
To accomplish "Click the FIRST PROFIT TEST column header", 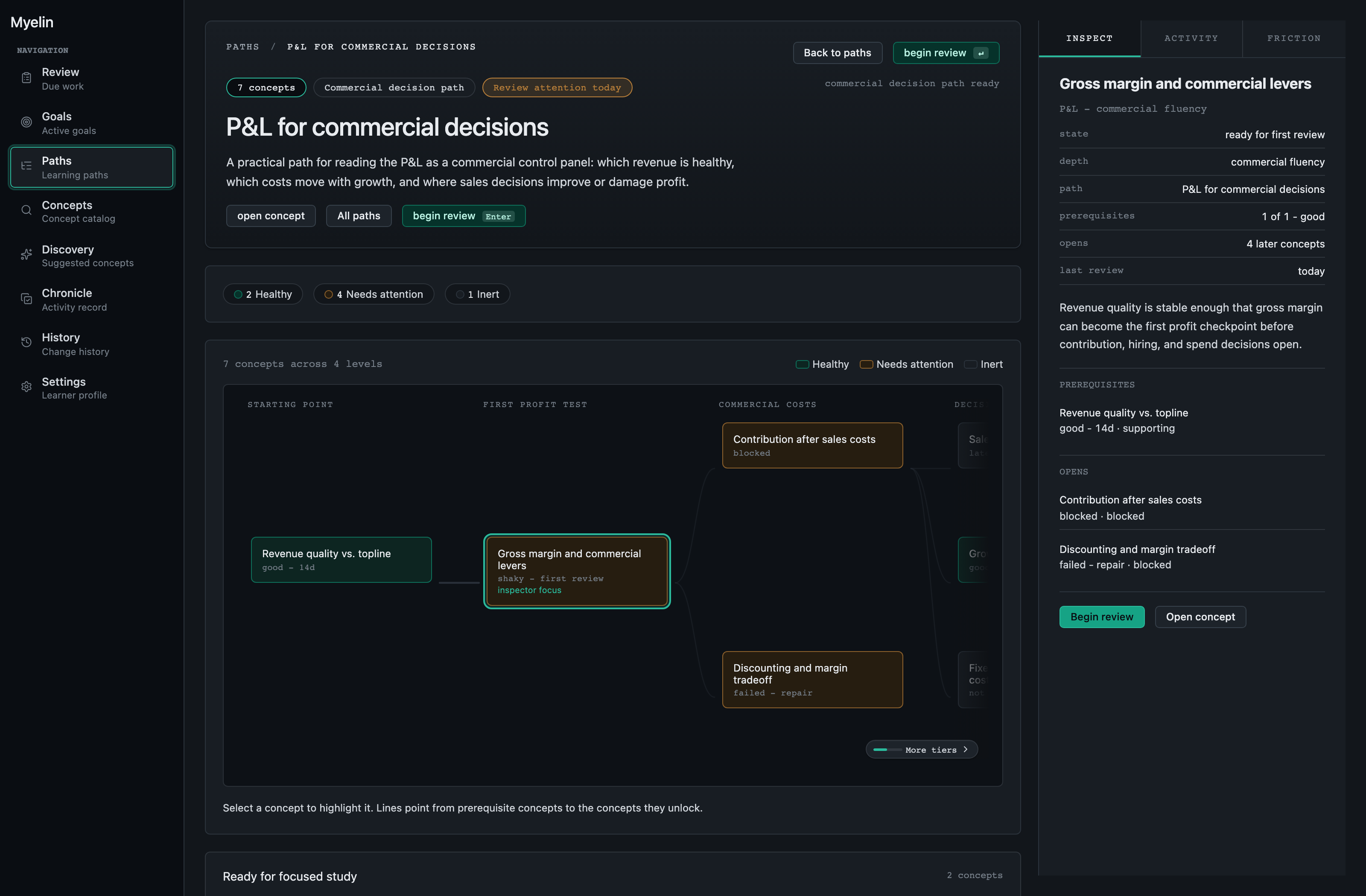I will [535, 405].
